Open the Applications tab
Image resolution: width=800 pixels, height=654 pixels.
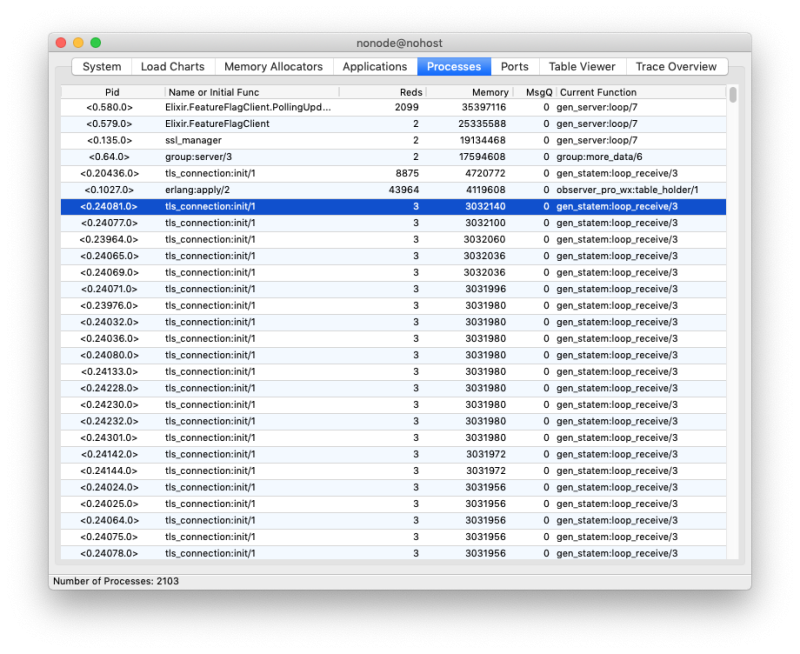click(x=375, y=66)
